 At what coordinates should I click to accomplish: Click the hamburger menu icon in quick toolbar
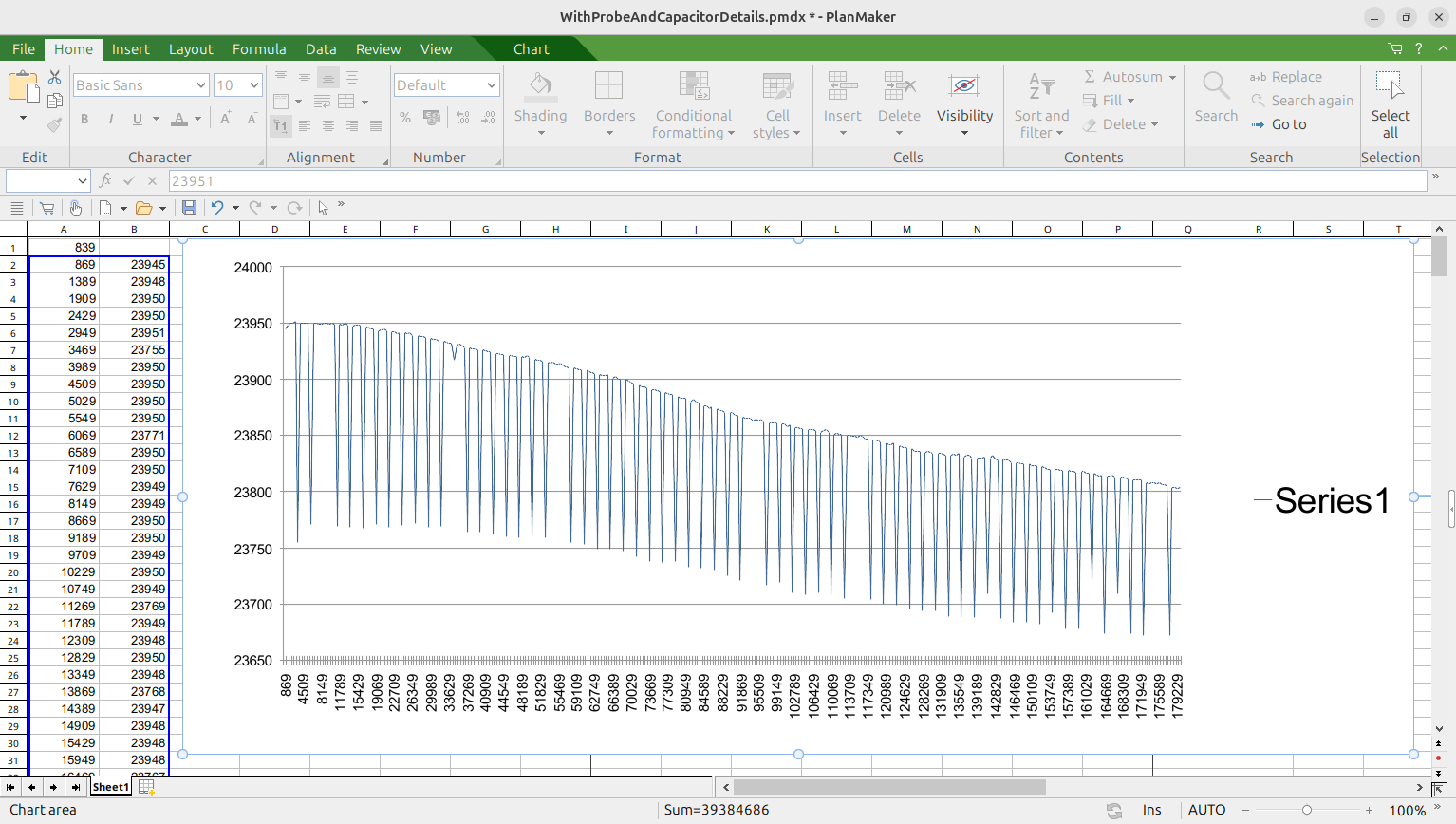[16, 208]
